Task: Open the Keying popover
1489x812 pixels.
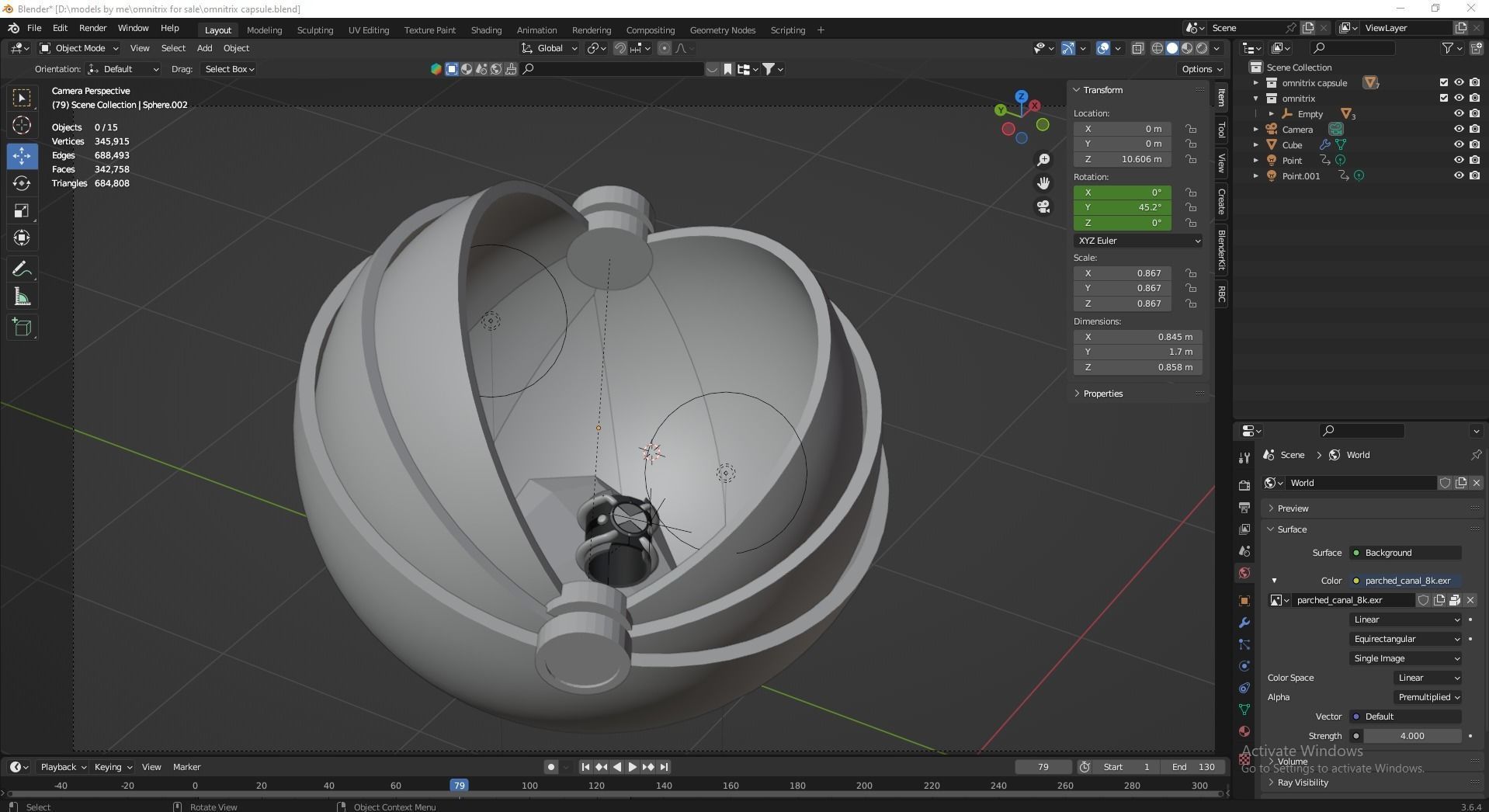Action: [x=113, y=767]
